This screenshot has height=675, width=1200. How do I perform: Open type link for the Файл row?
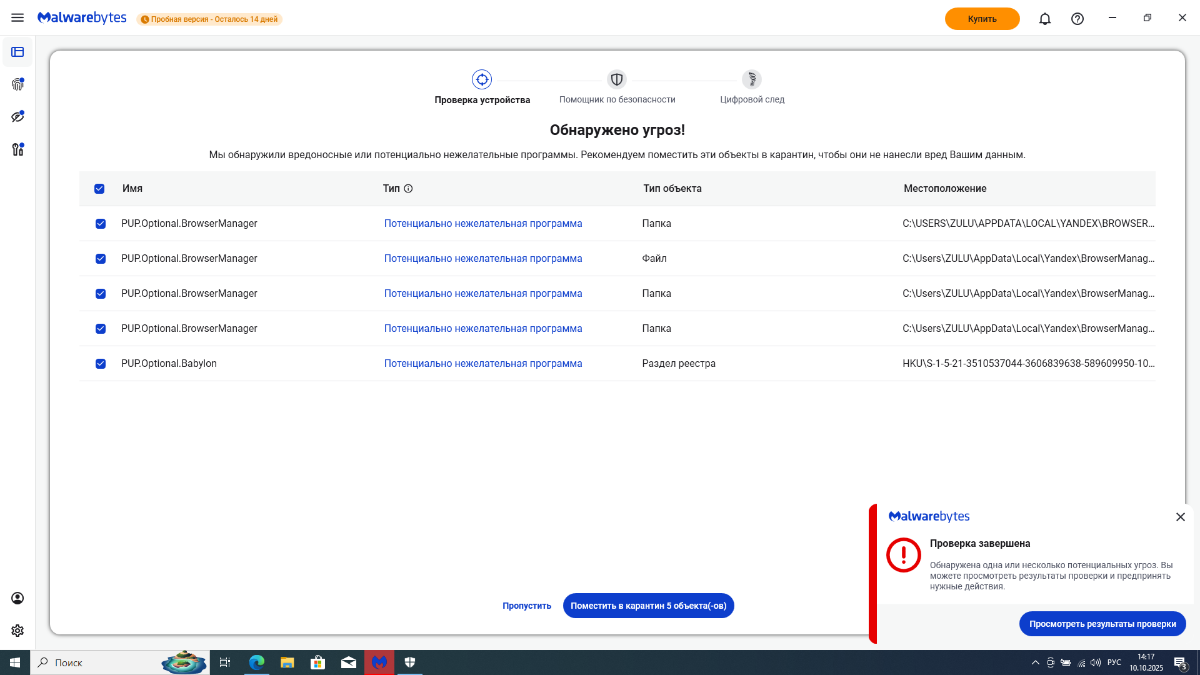(483, 259)
